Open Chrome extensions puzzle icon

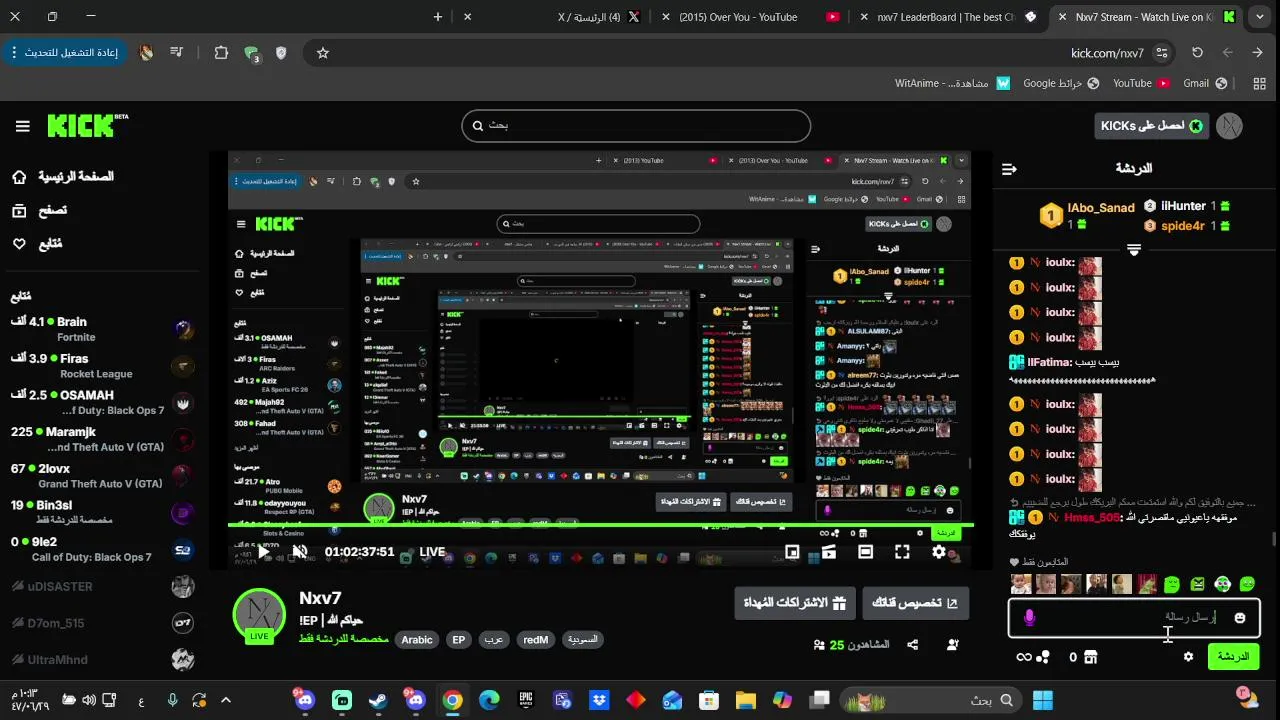(221, 53)
